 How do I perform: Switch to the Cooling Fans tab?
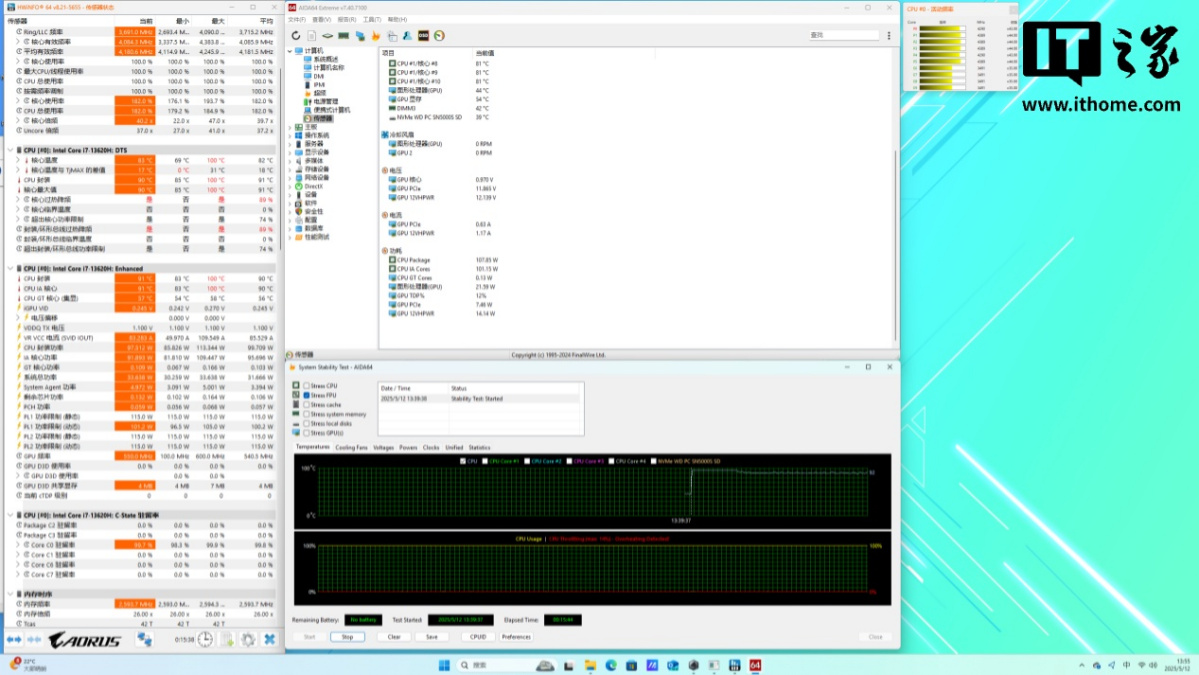click(351, 447)
